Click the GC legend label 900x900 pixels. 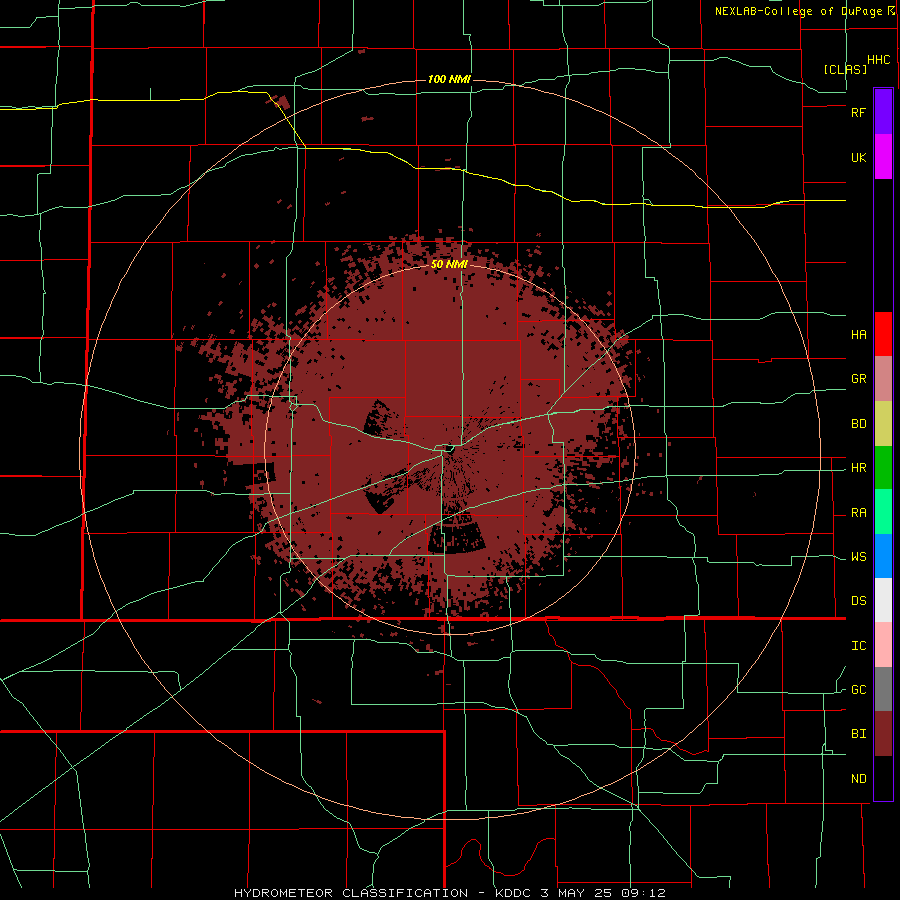click(858, 690)
